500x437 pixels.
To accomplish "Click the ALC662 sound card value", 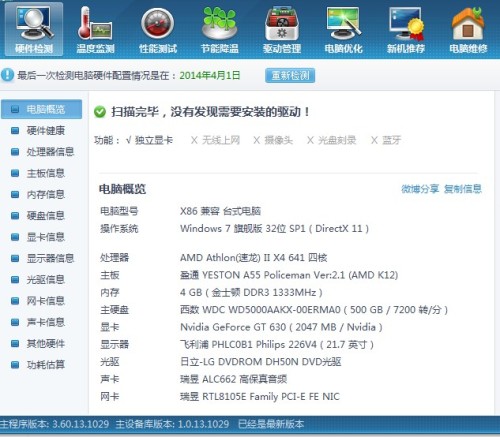I will 233,379.
